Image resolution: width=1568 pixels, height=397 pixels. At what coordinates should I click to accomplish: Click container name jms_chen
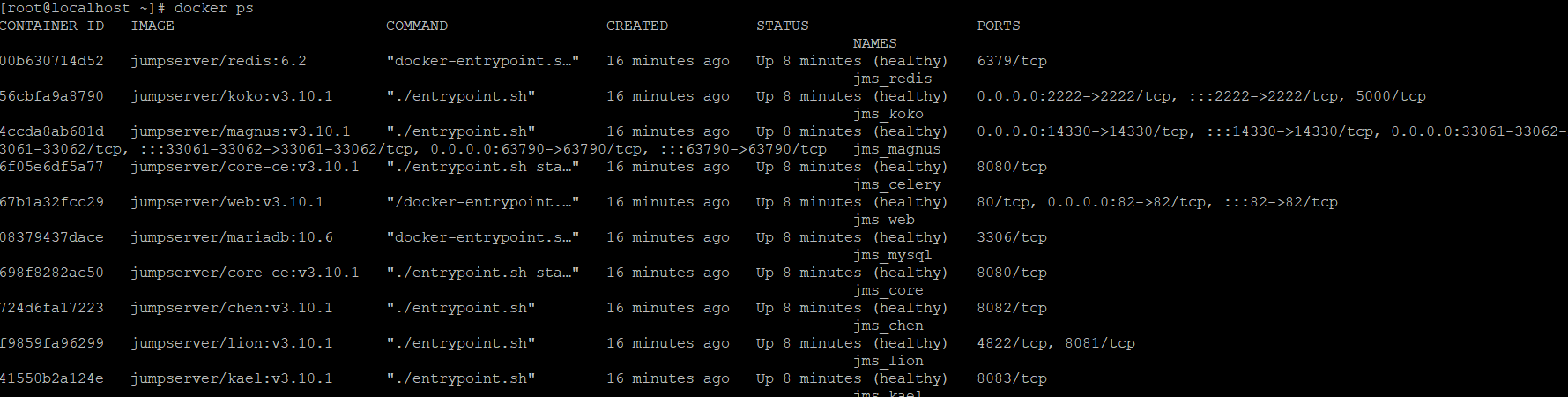pos(888,326)
